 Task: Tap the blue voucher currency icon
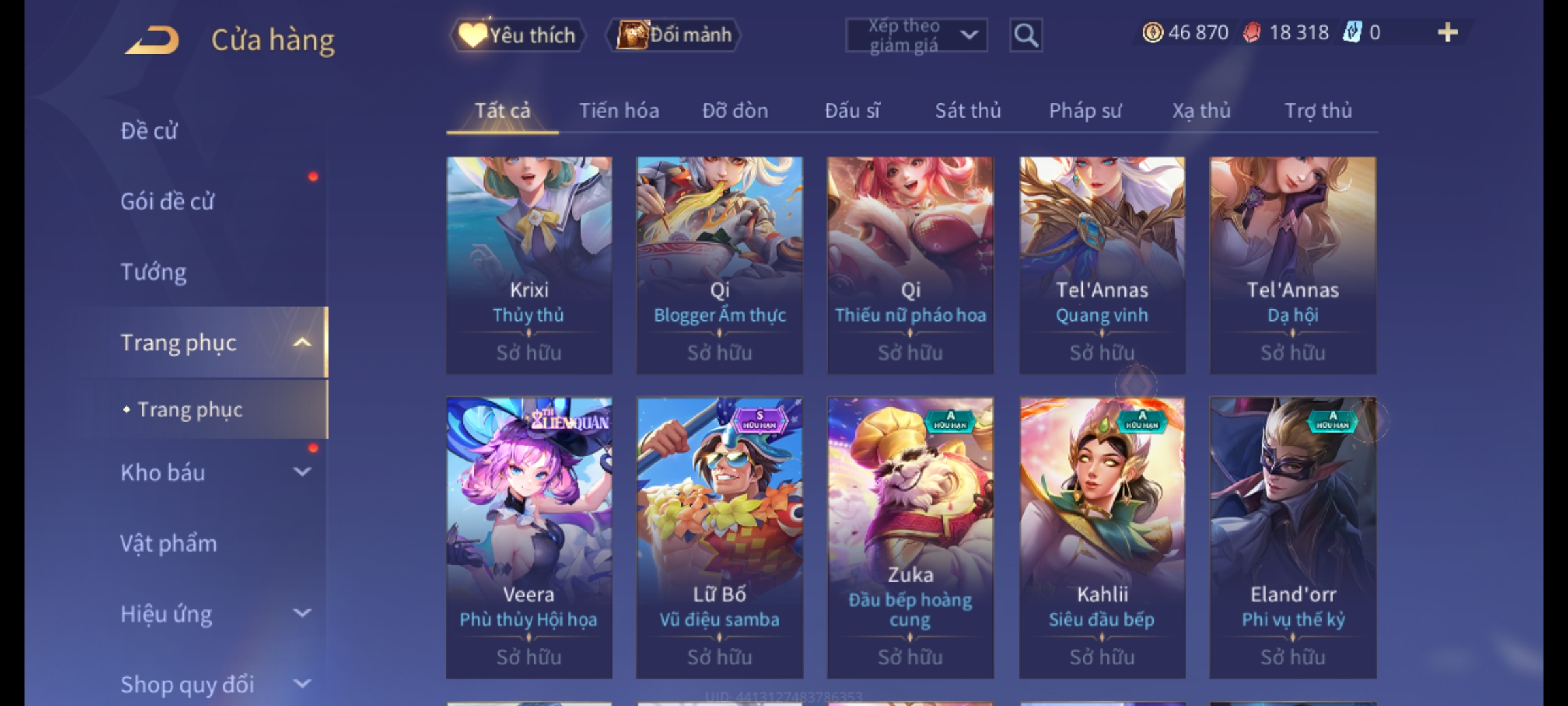tap(1352, 32)
